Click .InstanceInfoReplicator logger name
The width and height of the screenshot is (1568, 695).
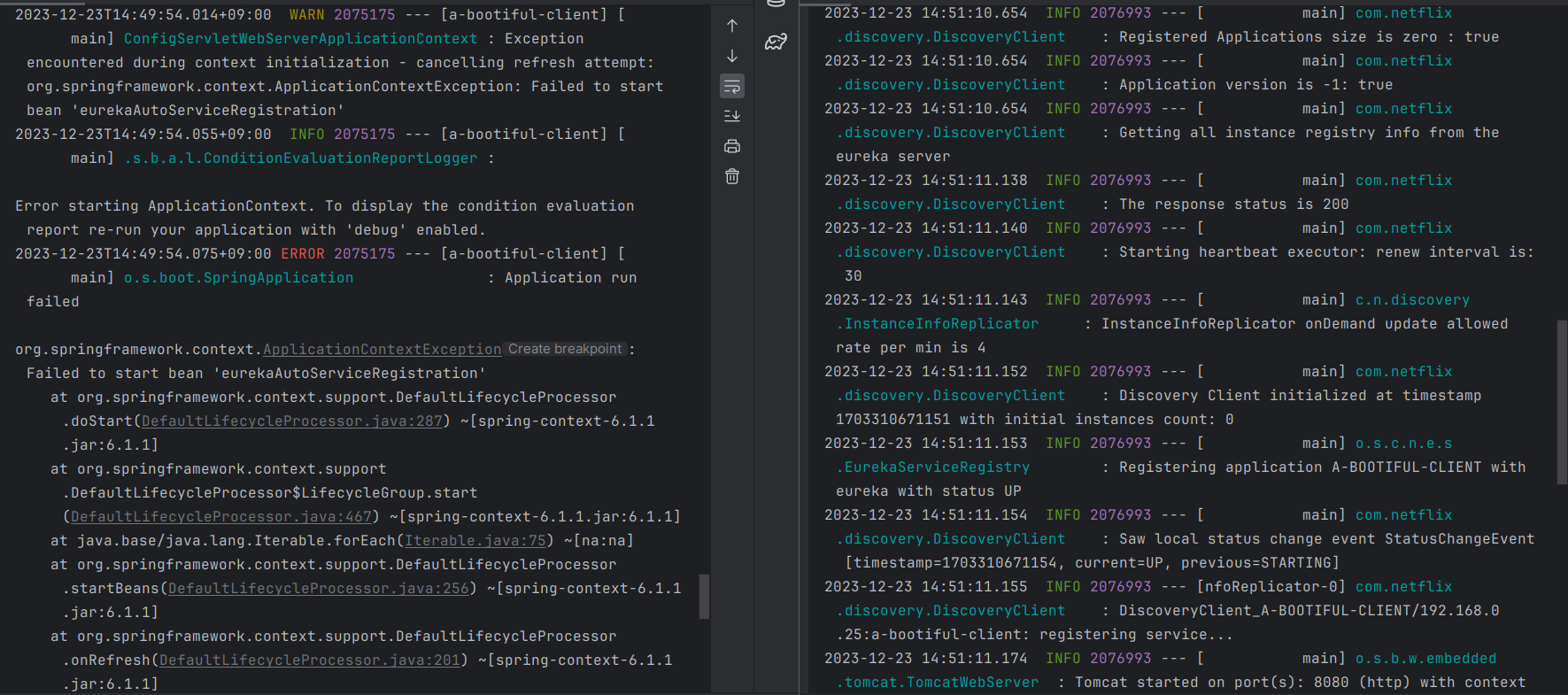(x=938, y=324)
